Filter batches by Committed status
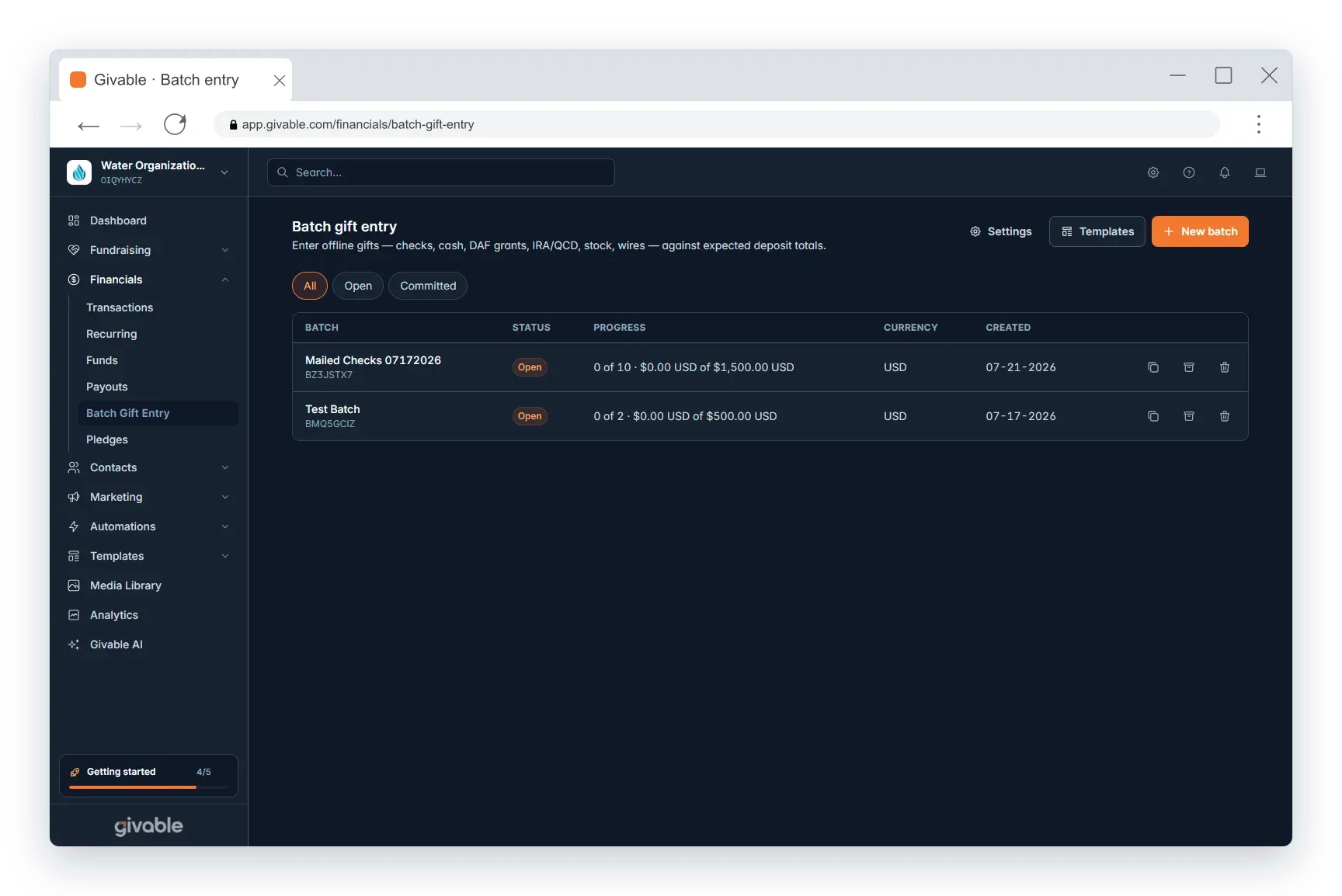 pos(428,286)
